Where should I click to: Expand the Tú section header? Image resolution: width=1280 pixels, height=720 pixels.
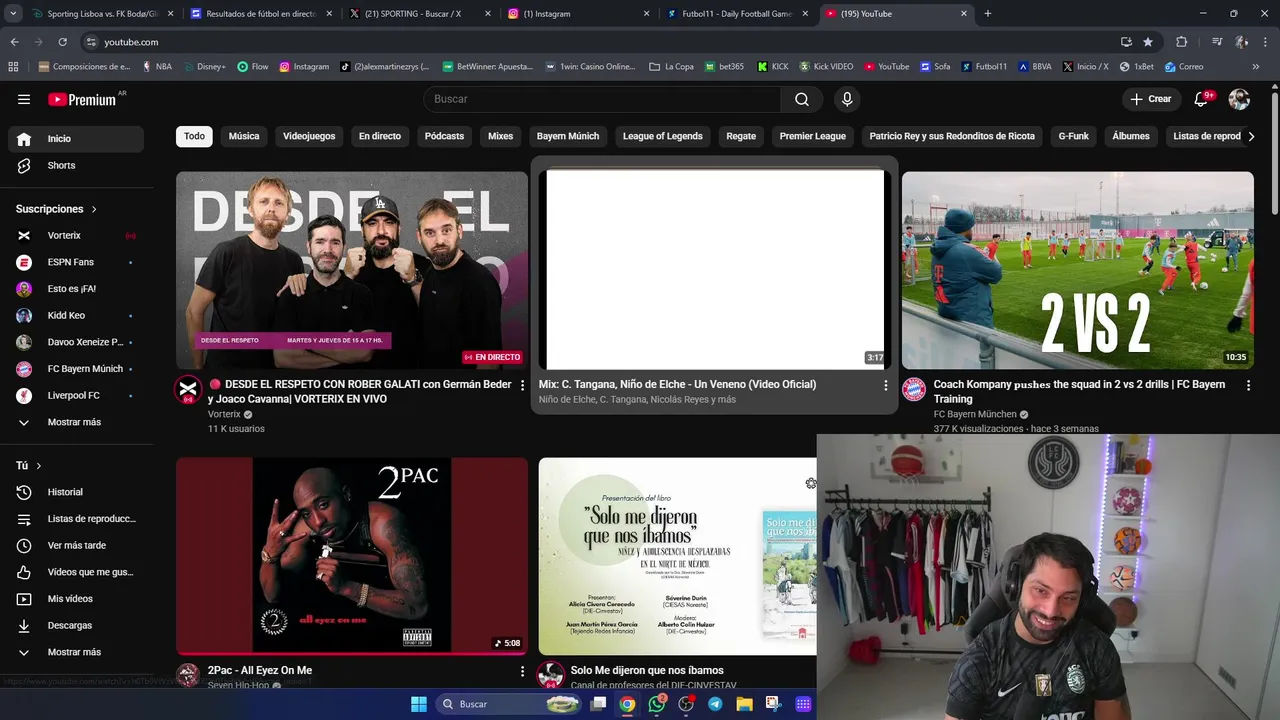pos(28,466)
